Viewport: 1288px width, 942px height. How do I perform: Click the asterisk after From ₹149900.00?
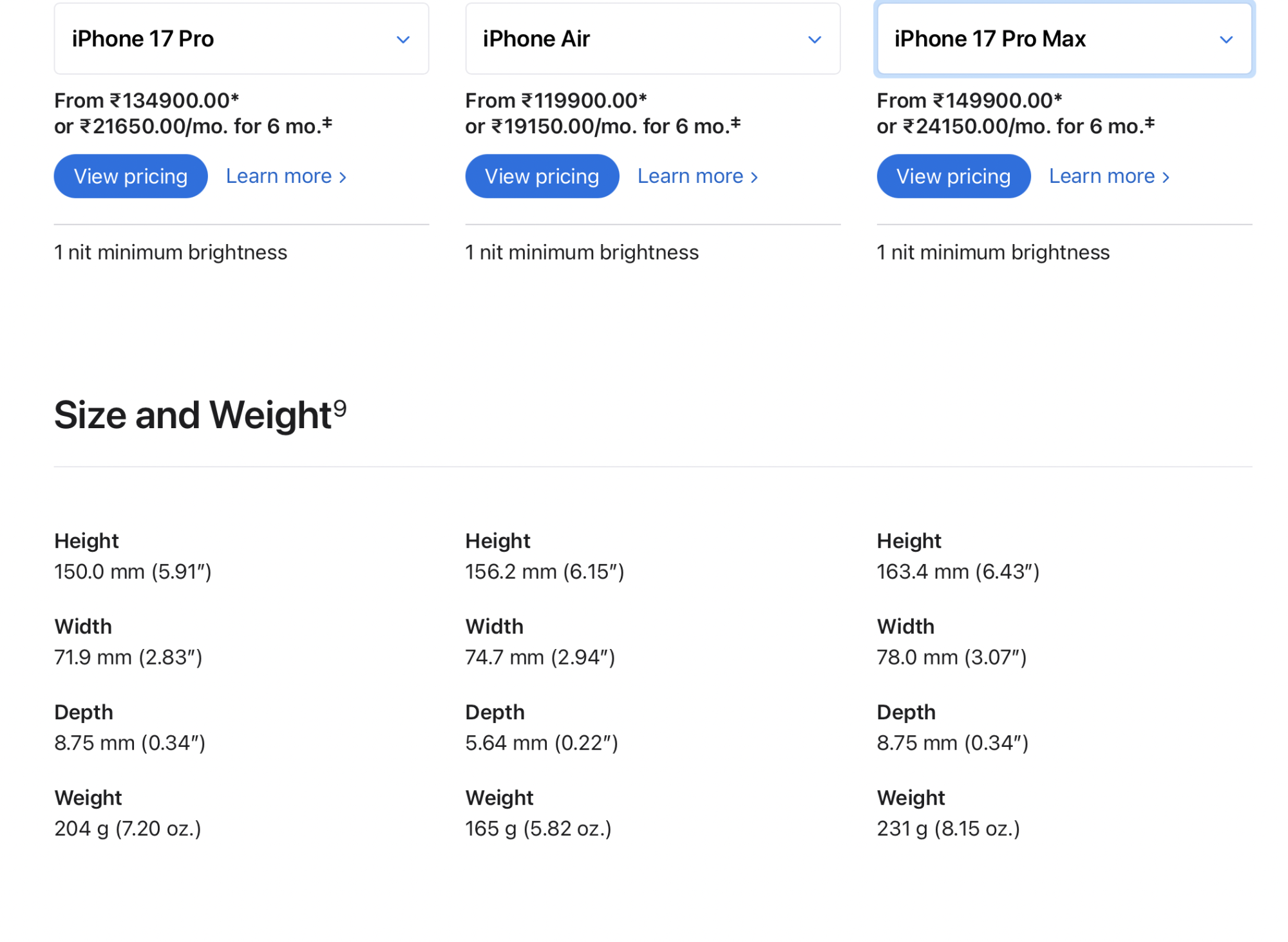pyautogui.click(x=1058, y=98)
